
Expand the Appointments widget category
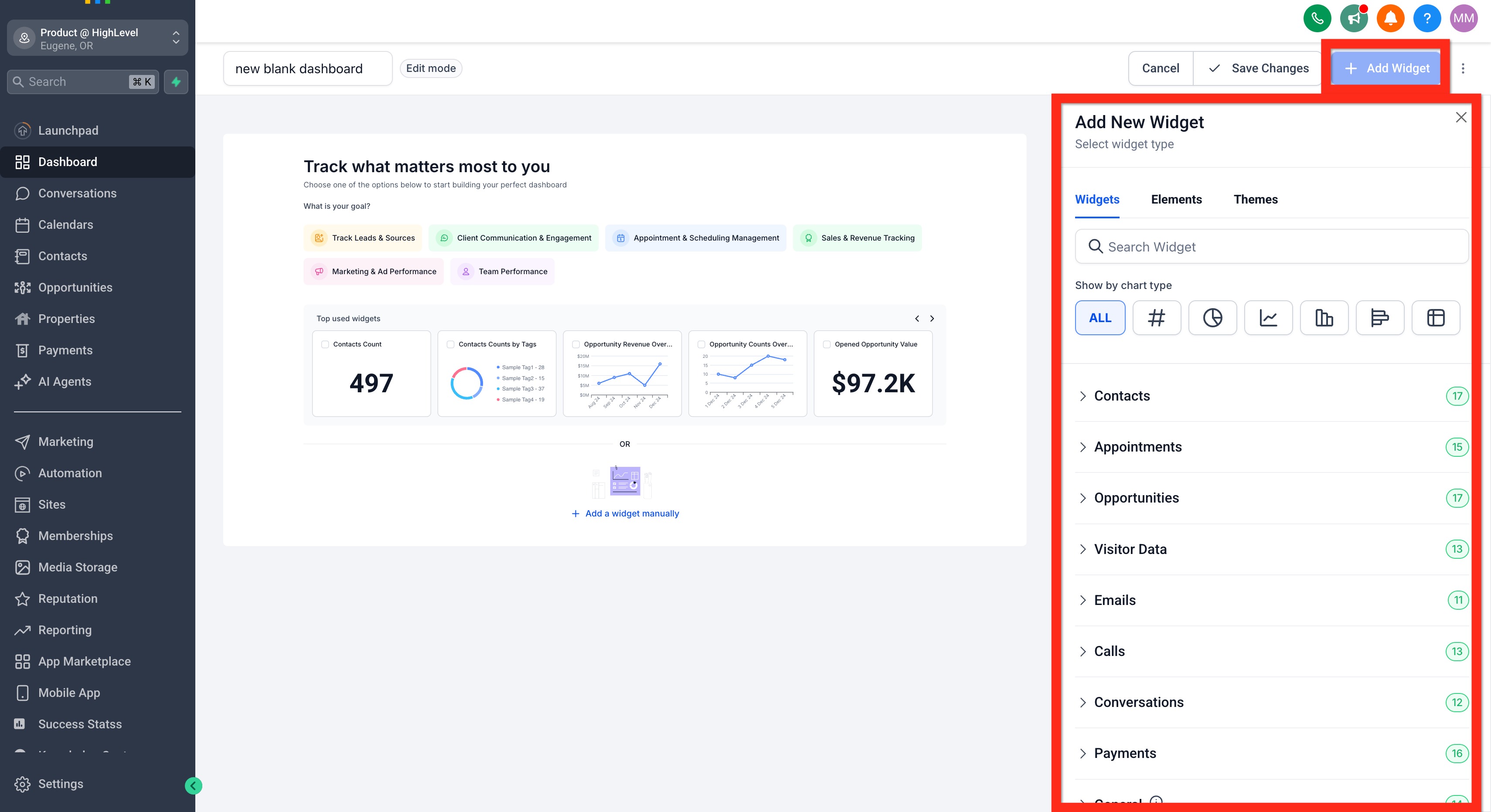tap(1137, 447)
